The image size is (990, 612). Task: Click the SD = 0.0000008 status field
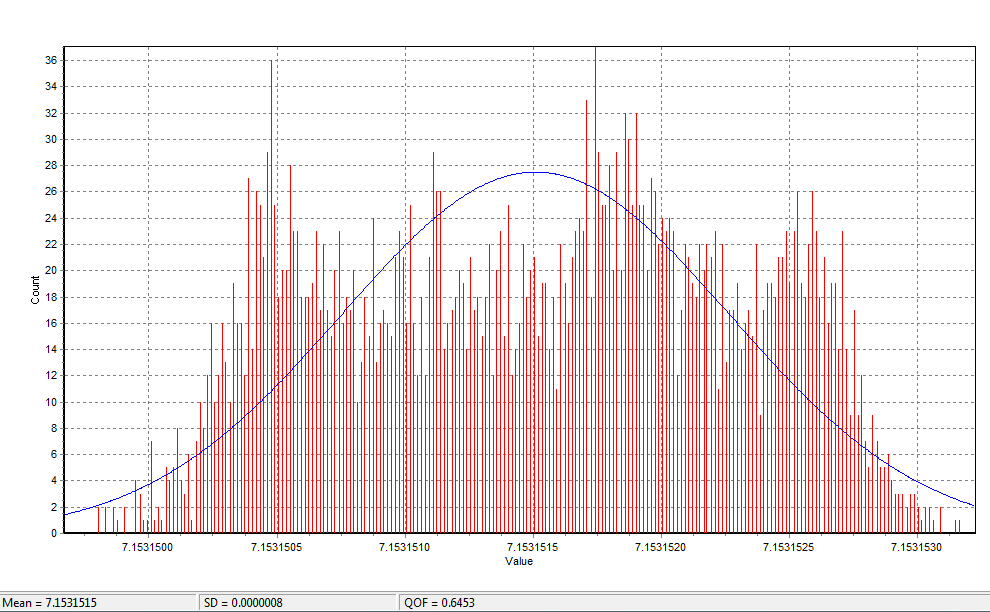coord(297,603)
